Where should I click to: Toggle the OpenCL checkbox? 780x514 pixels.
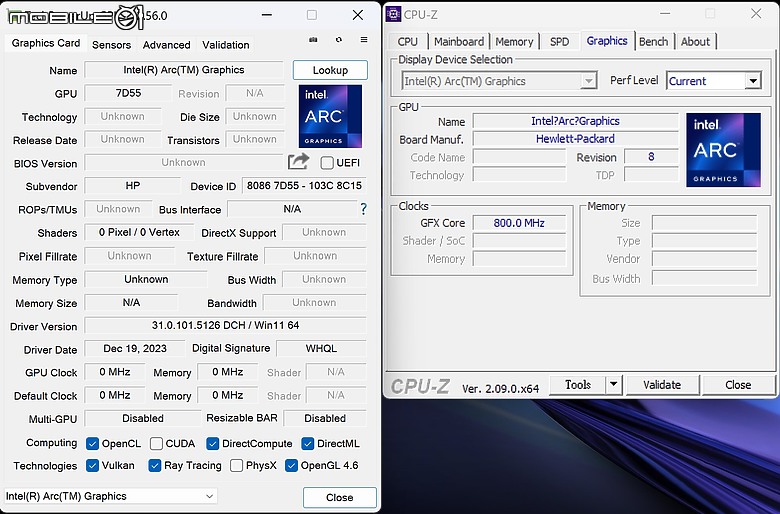[x=92, y=443]
